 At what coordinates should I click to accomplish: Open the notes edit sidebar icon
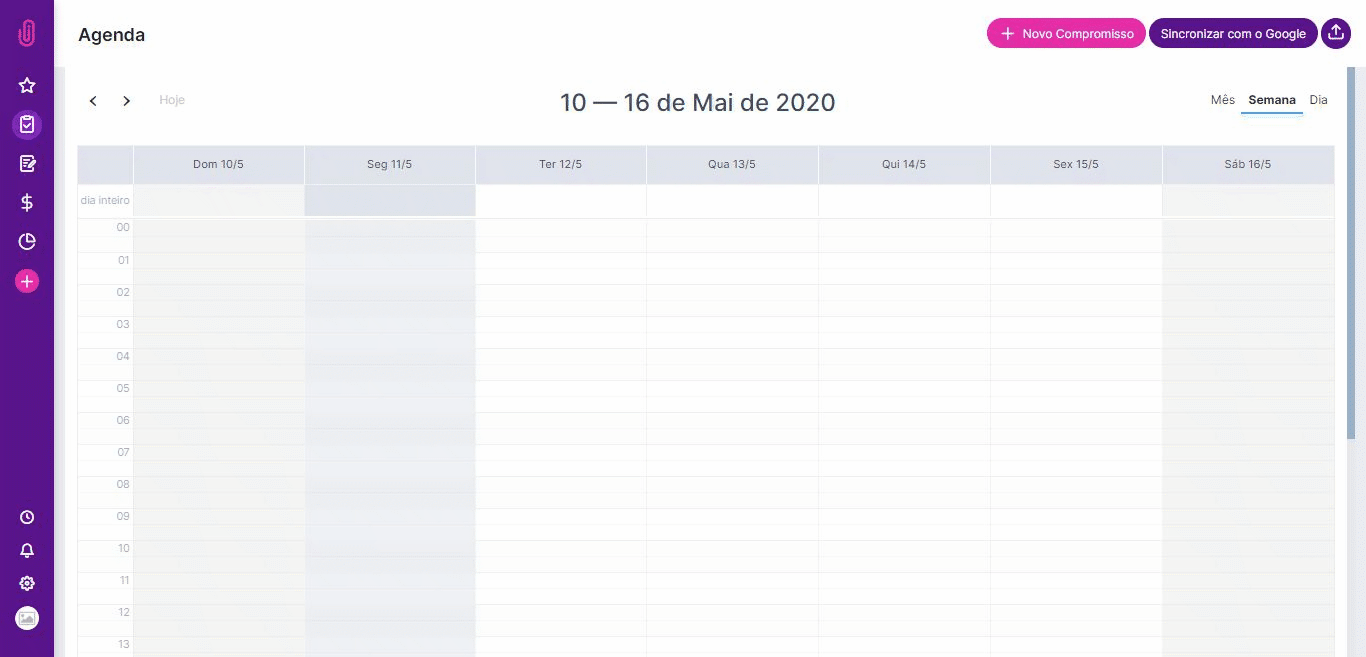point(27,163)
